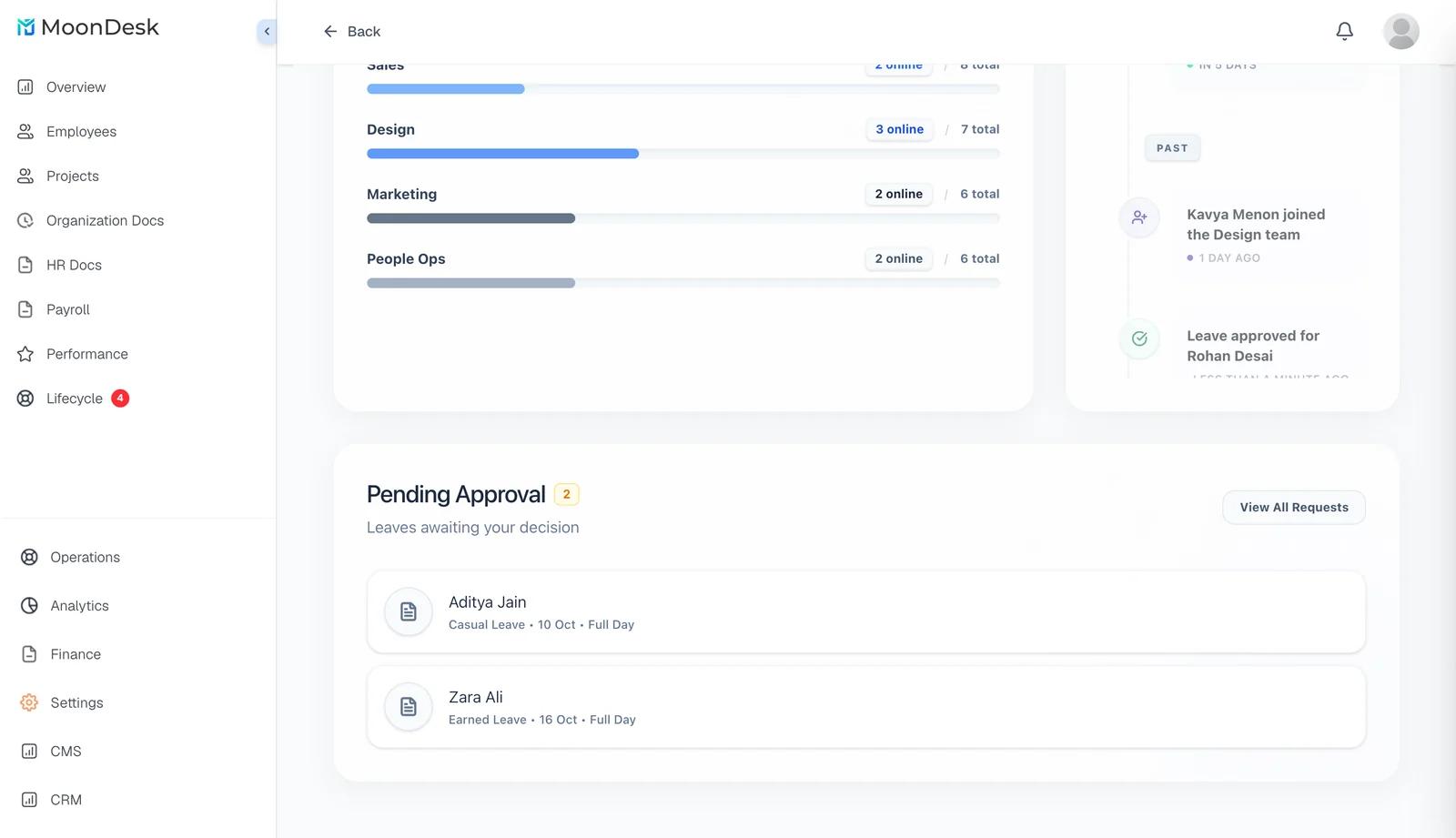1456x838 pixels.
Task: Click the Operations lifebuoy icon
Action: click(x=29, y=558)
